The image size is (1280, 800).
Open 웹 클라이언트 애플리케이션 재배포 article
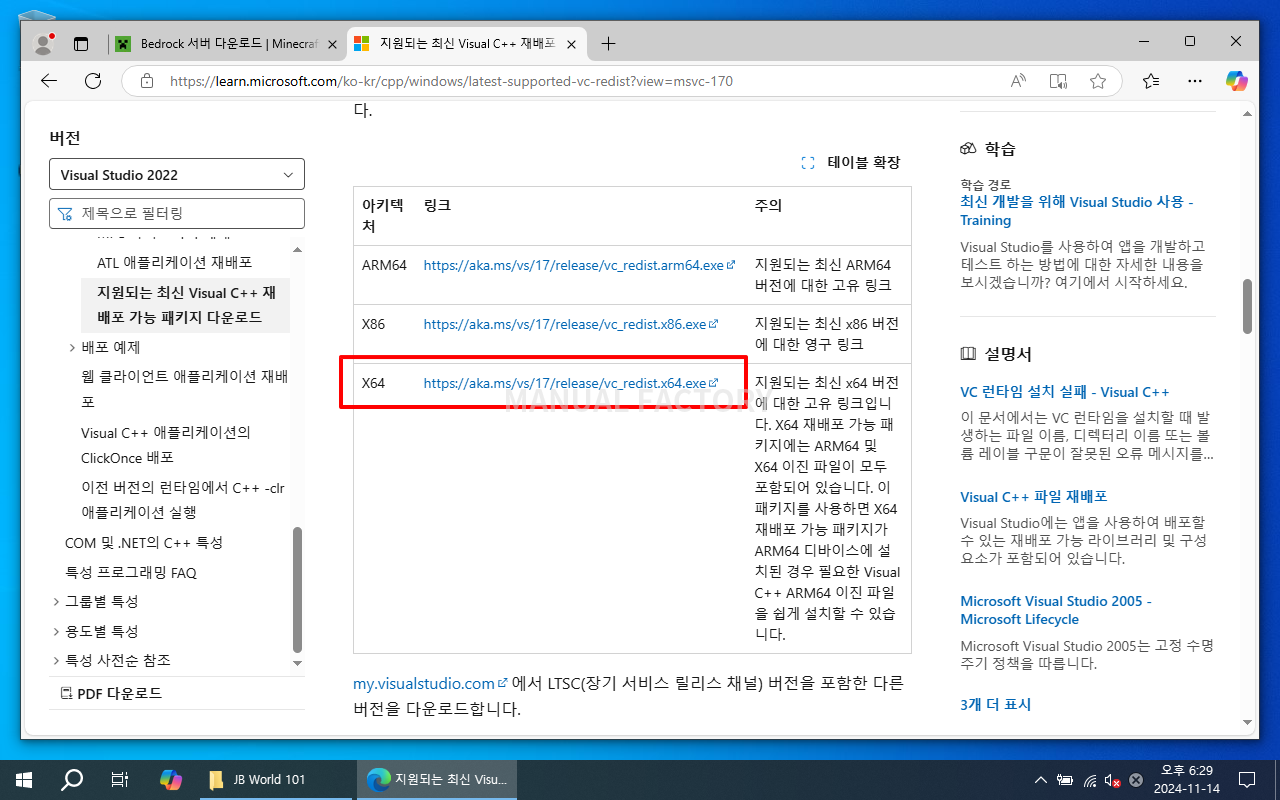point(184,389)
